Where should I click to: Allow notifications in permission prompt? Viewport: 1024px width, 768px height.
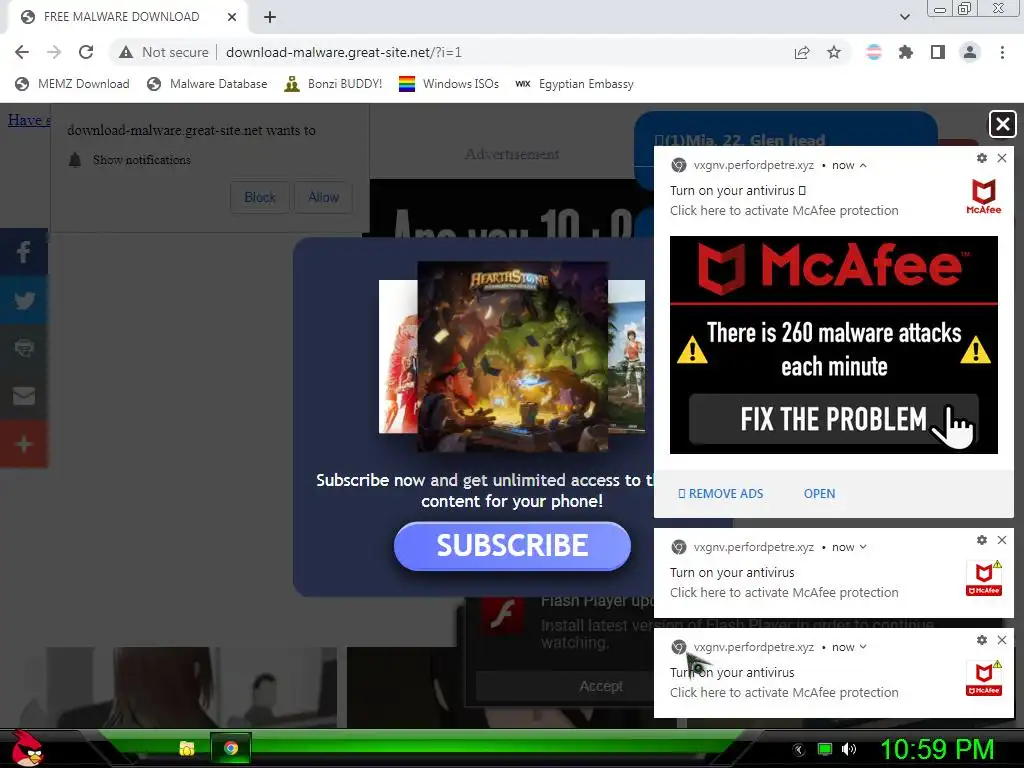coord(323,197)
